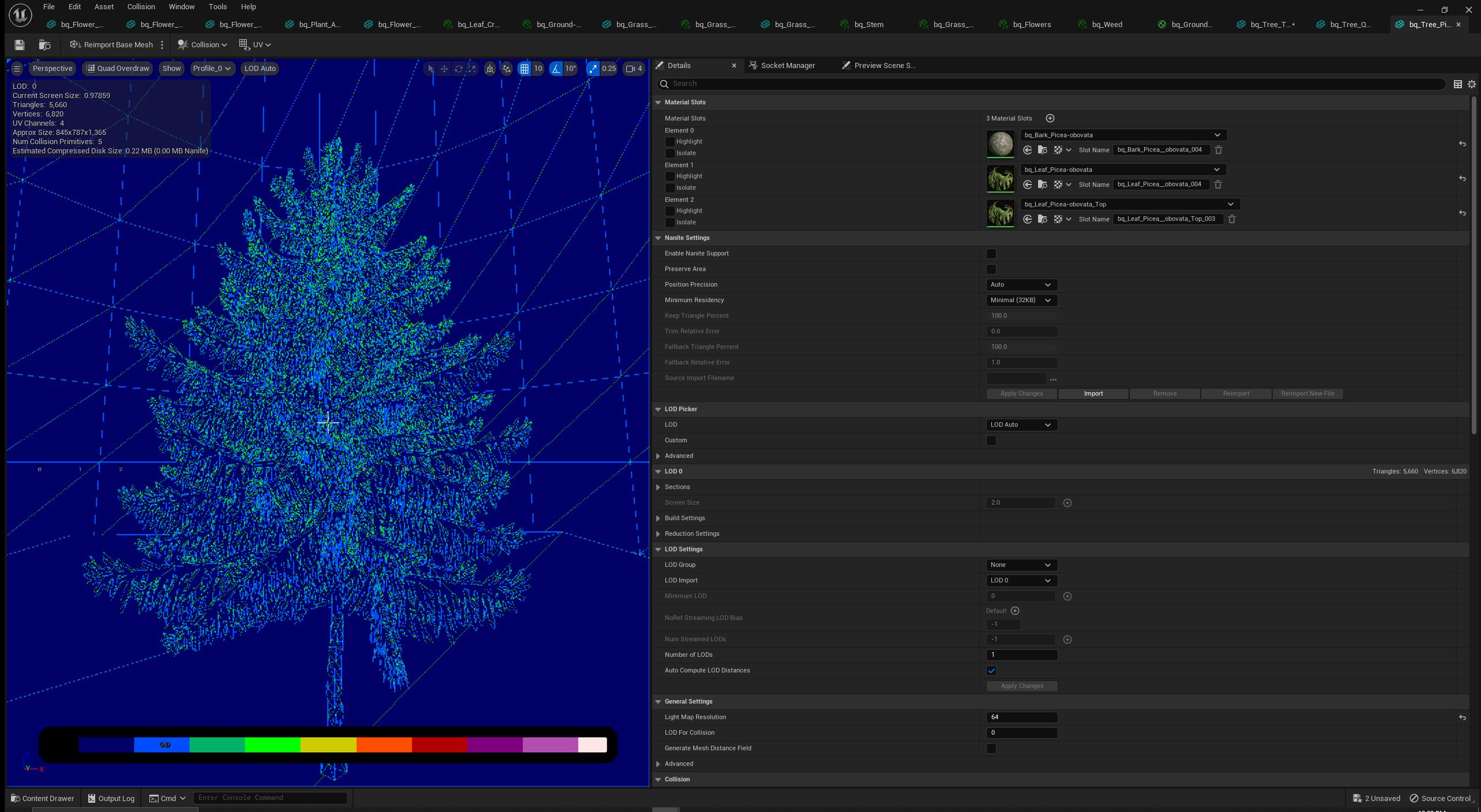Viewport: 1481px width, 812px height.
Task: Open Minimum Residency dropdown
Action: (1021, 300)
